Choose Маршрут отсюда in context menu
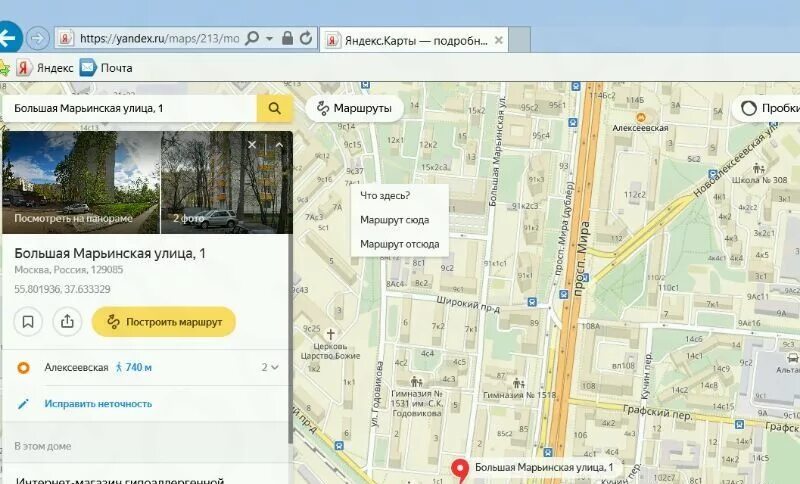The width and height of the screenshot is (800, 484). click(399, 244)
